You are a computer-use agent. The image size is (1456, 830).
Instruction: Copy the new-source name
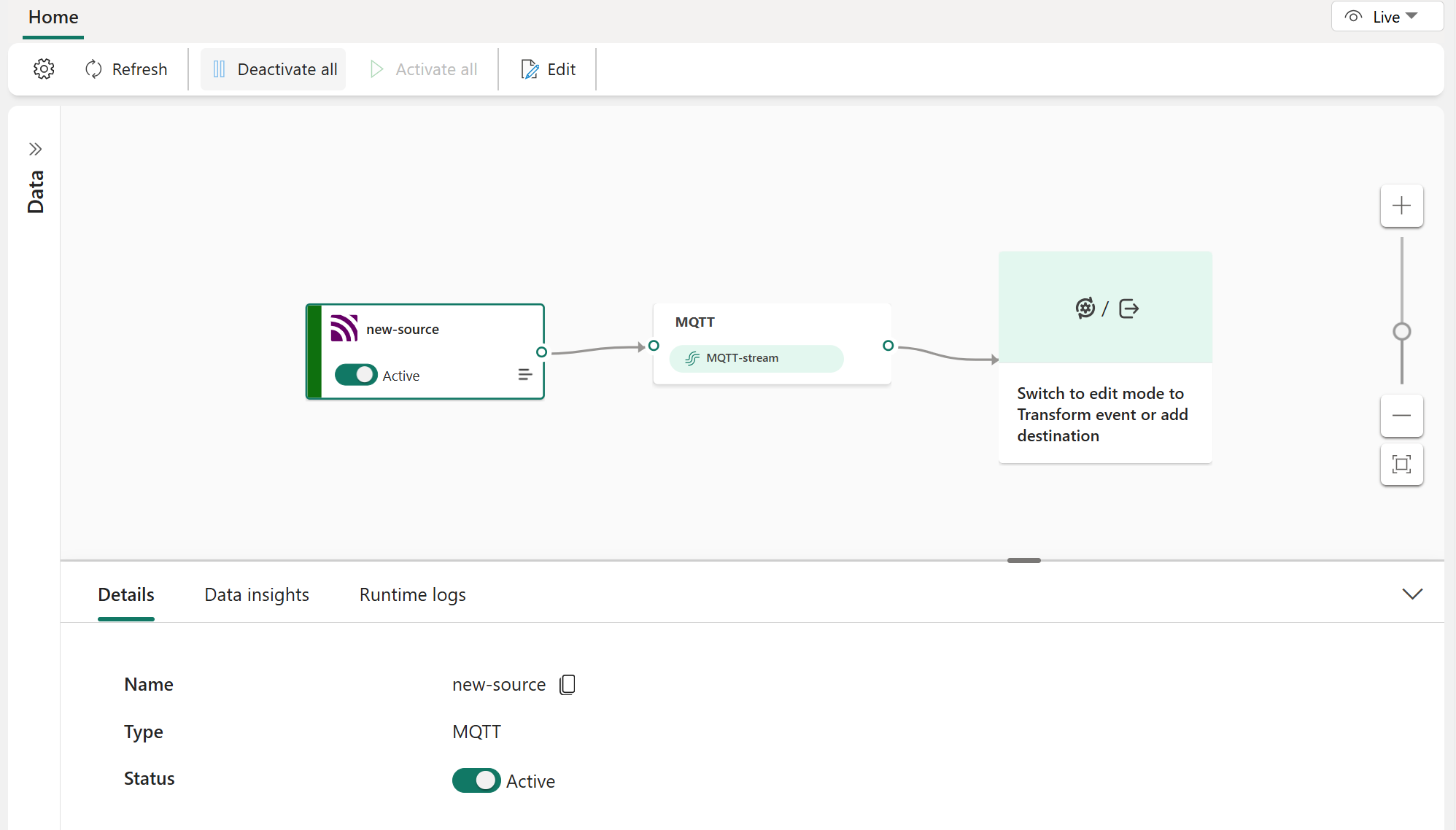(x=568, y=685)
